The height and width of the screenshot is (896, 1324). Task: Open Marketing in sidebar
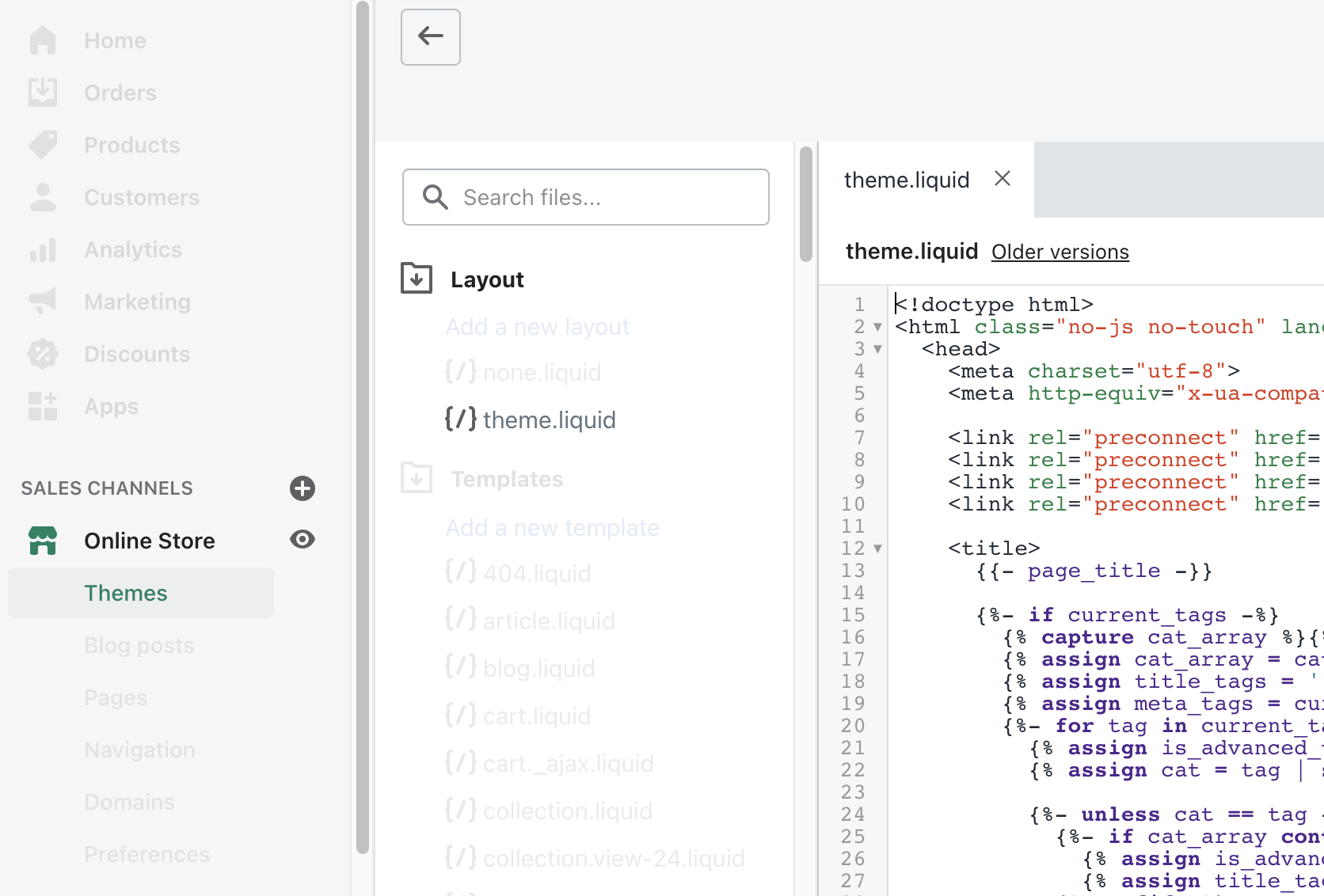click(x=137, y=302)
